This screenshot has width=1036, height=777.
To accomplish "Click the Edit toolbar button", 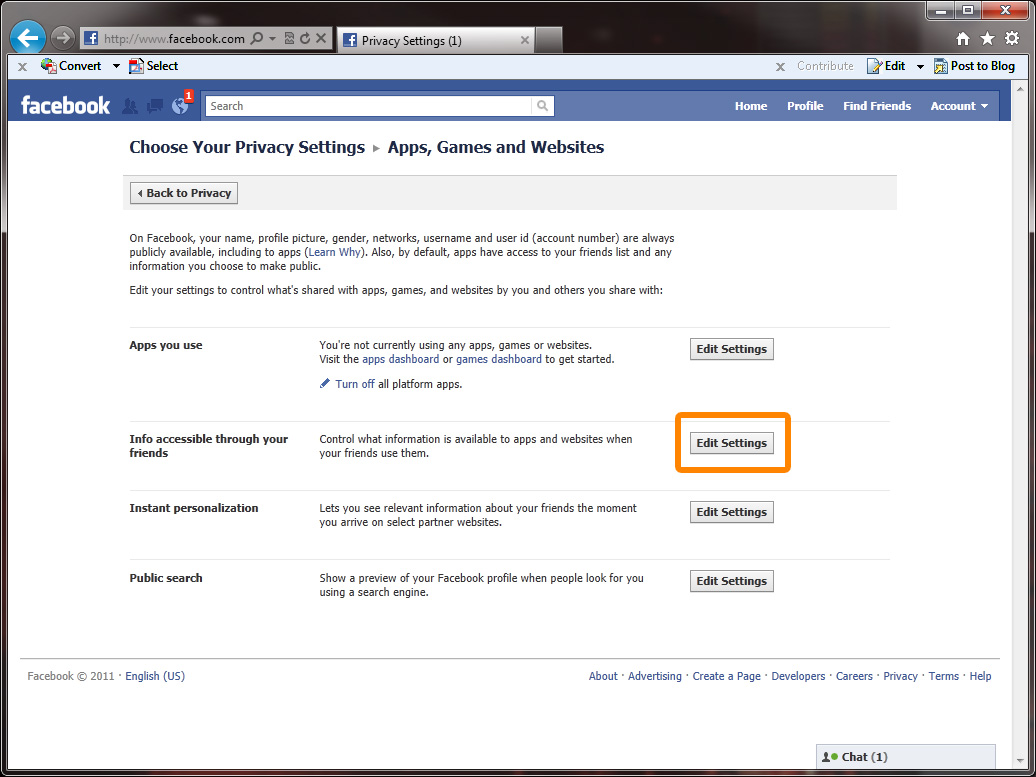I will [886, 65].
